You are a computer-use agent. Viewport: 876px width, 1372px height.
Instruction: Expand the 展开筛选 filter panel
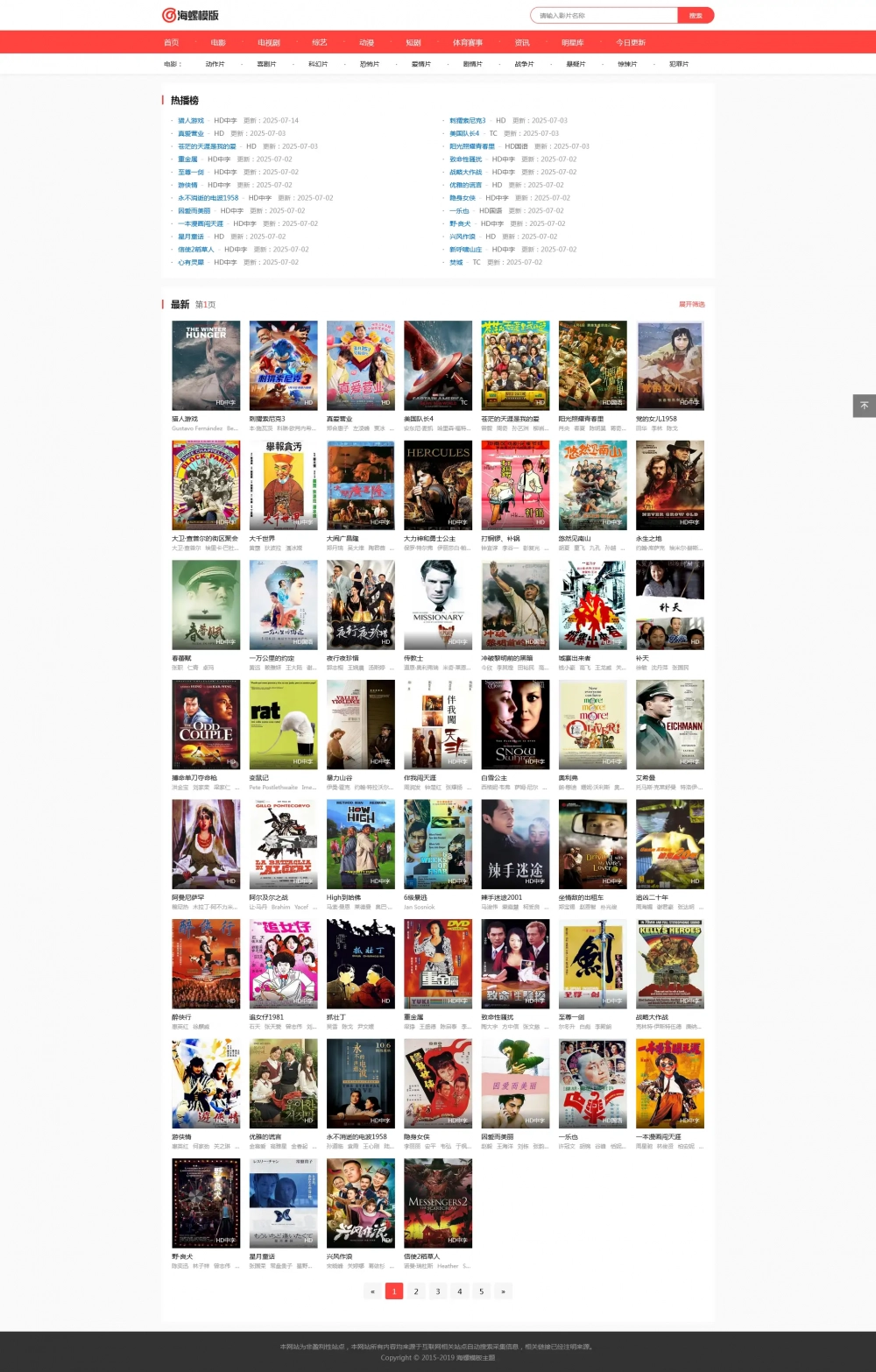pyautogui.click(x=691, y=304)
